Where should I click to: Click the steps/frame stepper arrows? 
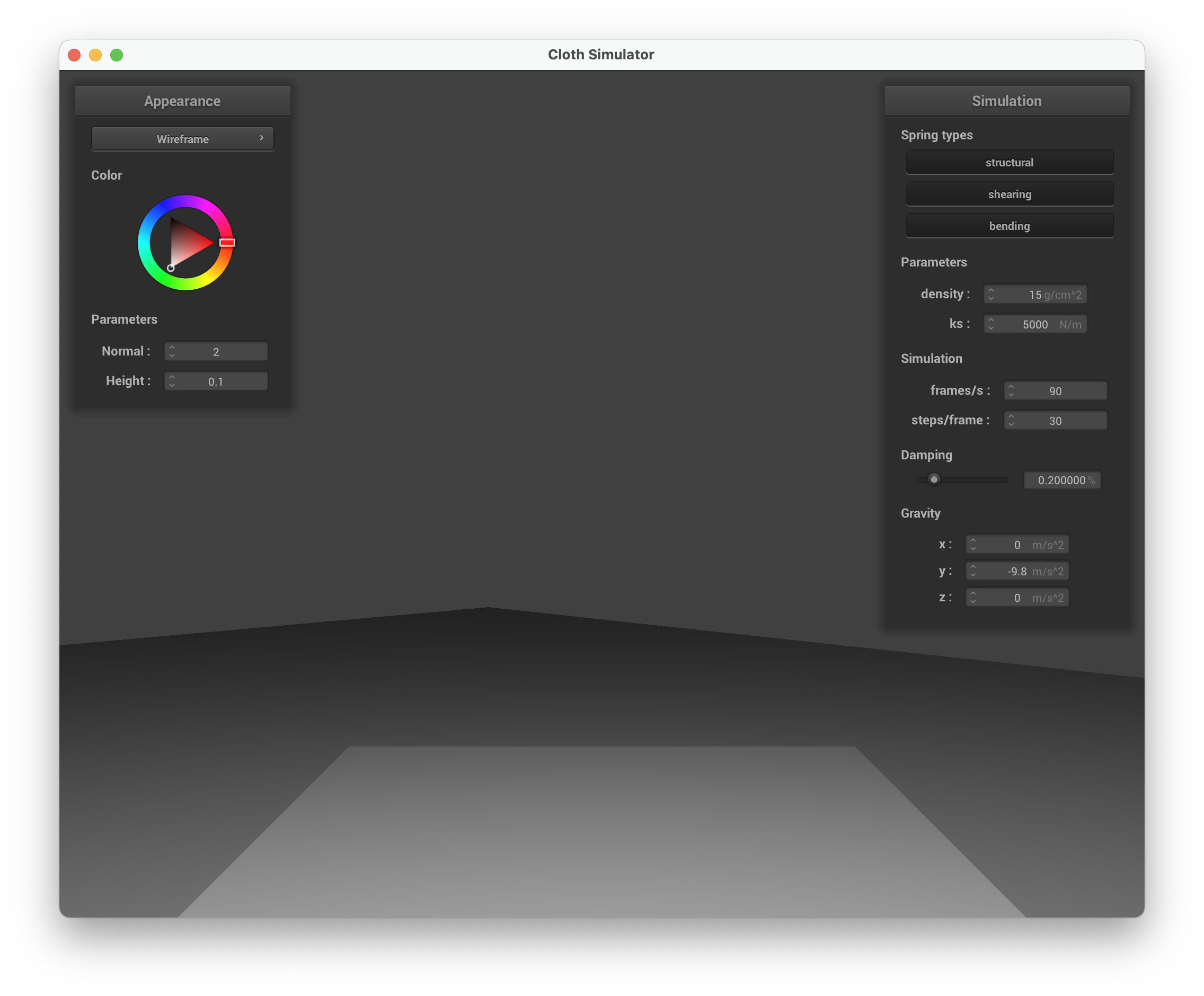pyautogui.click(x=1011, y=420)
